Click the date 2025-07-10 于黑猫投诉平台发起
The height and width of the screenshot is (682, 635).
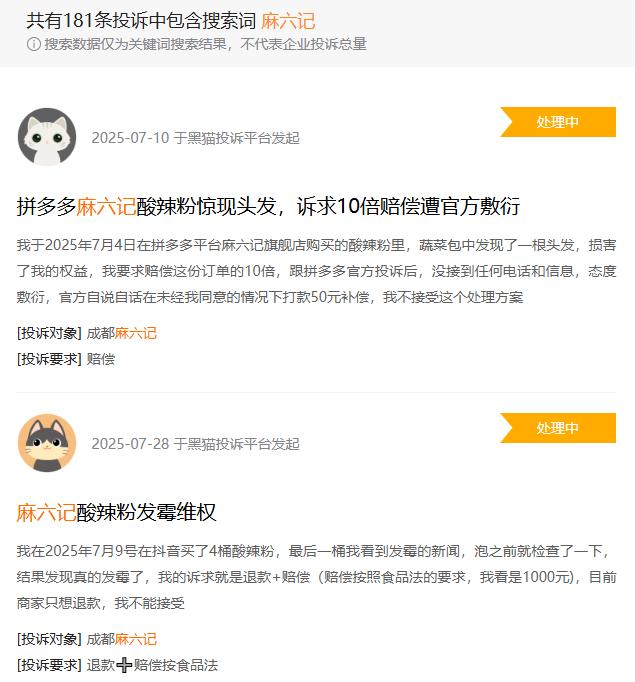click(195, 138)
